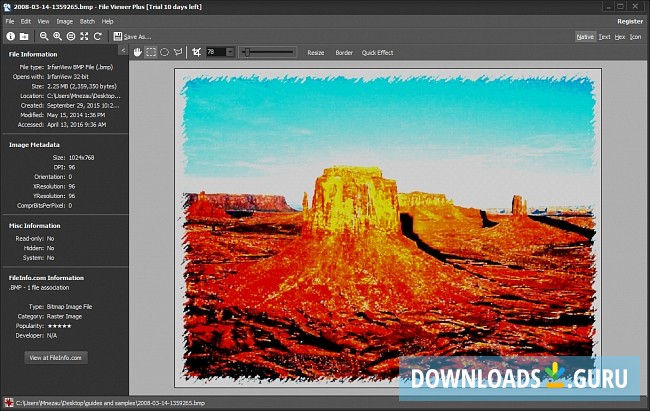The width and height of the screenshot is (650, 411).
Task: Open the View menu
Action: [43, 22]
